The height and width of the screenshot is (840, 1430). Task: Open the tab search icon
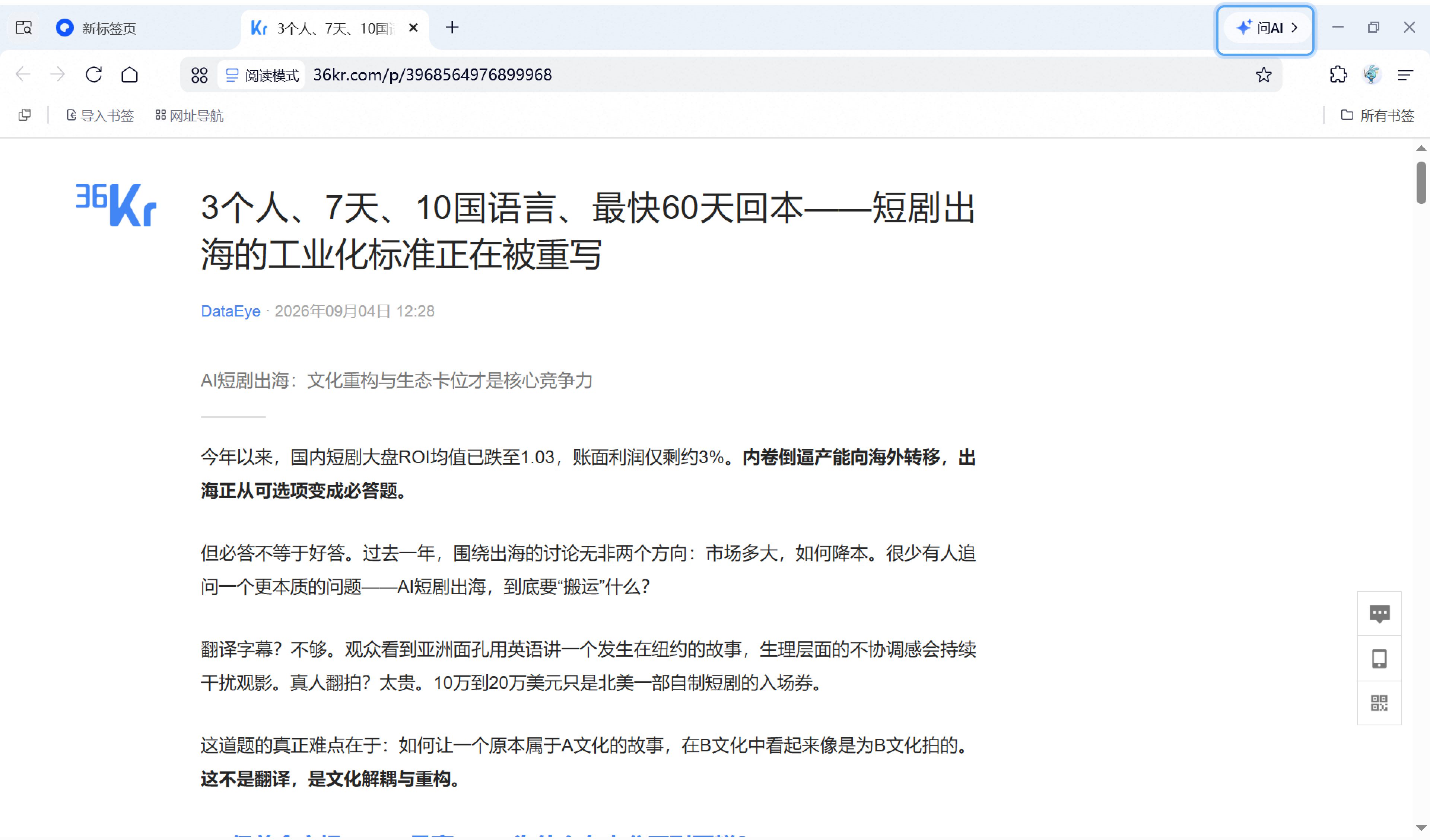tap(24, 27)
